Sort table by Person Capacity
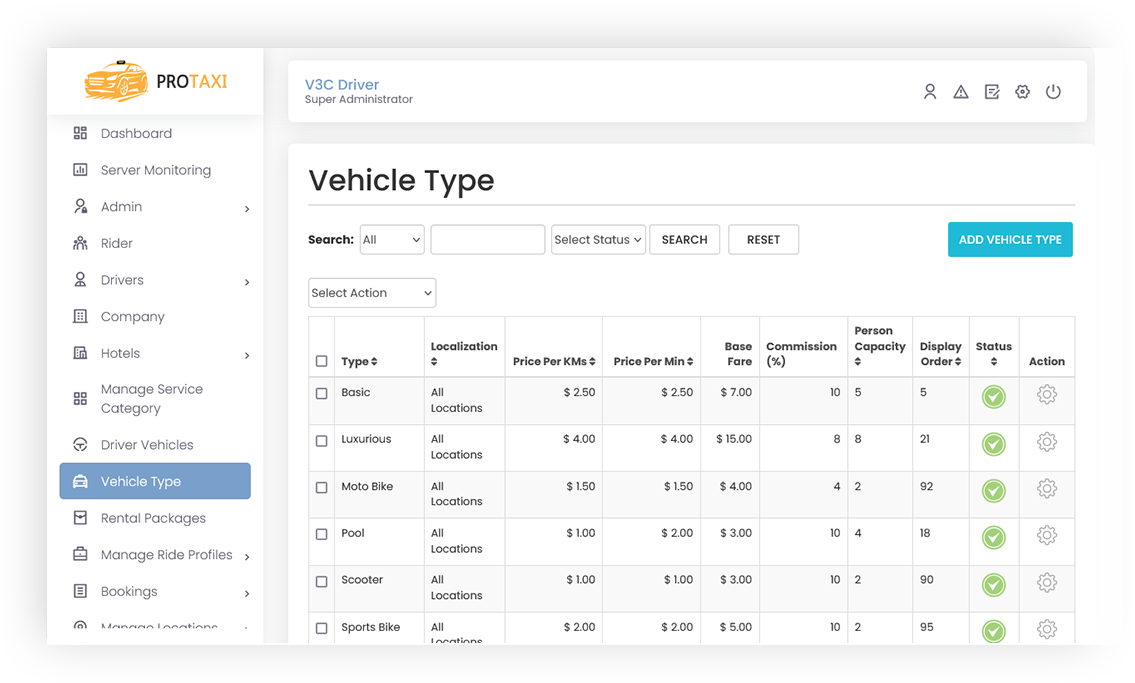This screenshot has width=1135, height=683. tap(879, 346)
